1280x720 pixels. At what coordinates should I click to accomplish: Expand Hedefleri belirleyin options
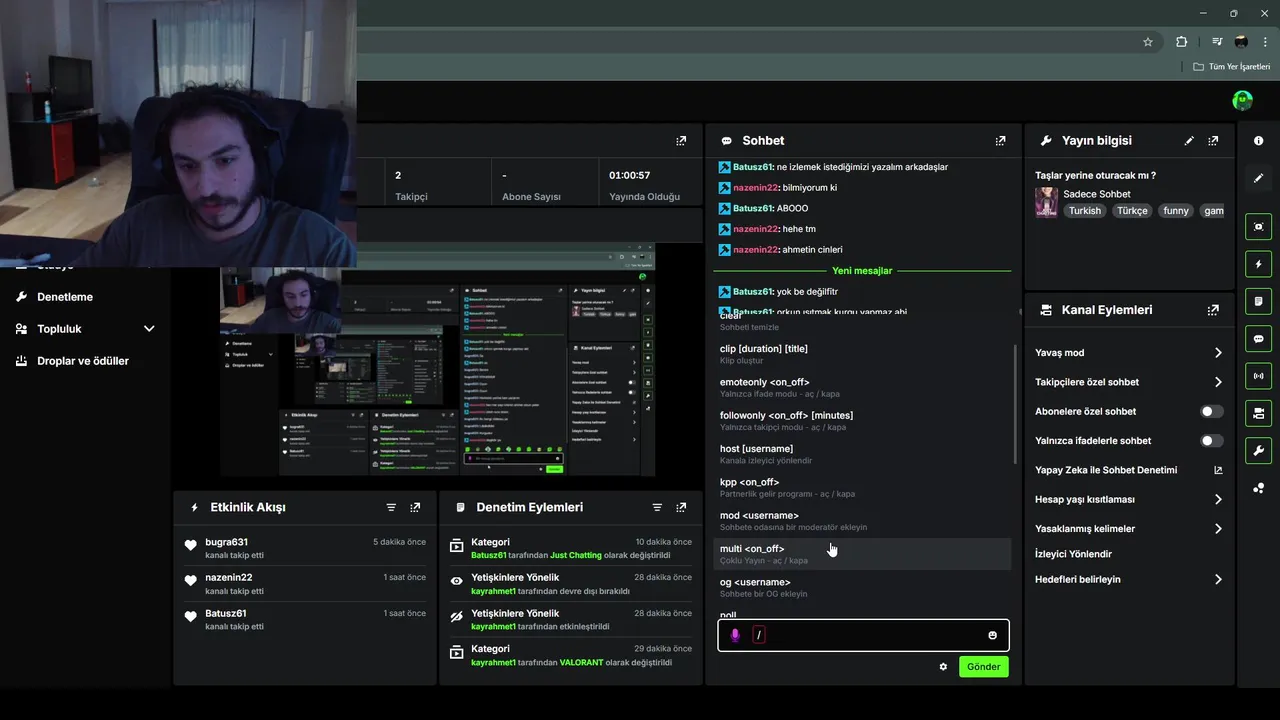tap(1129, 579)
